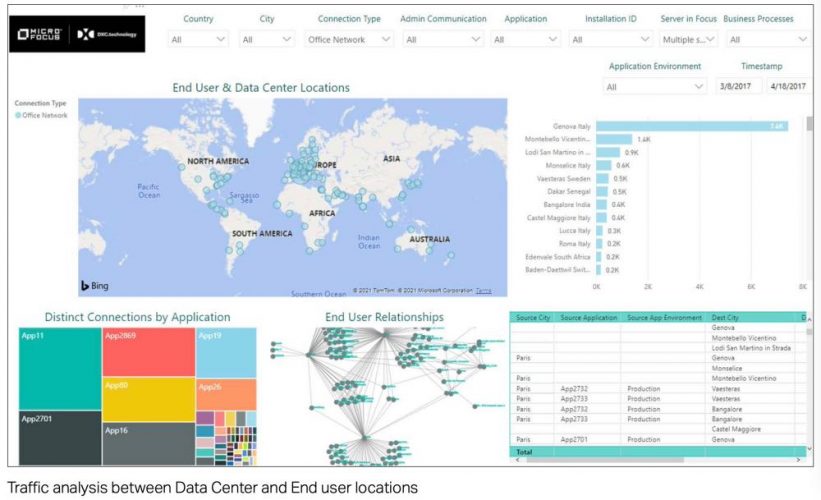Click the Castel Maggiore Italy bar label
This screenshot has height=500, width=821.
[x=559, y=218]
